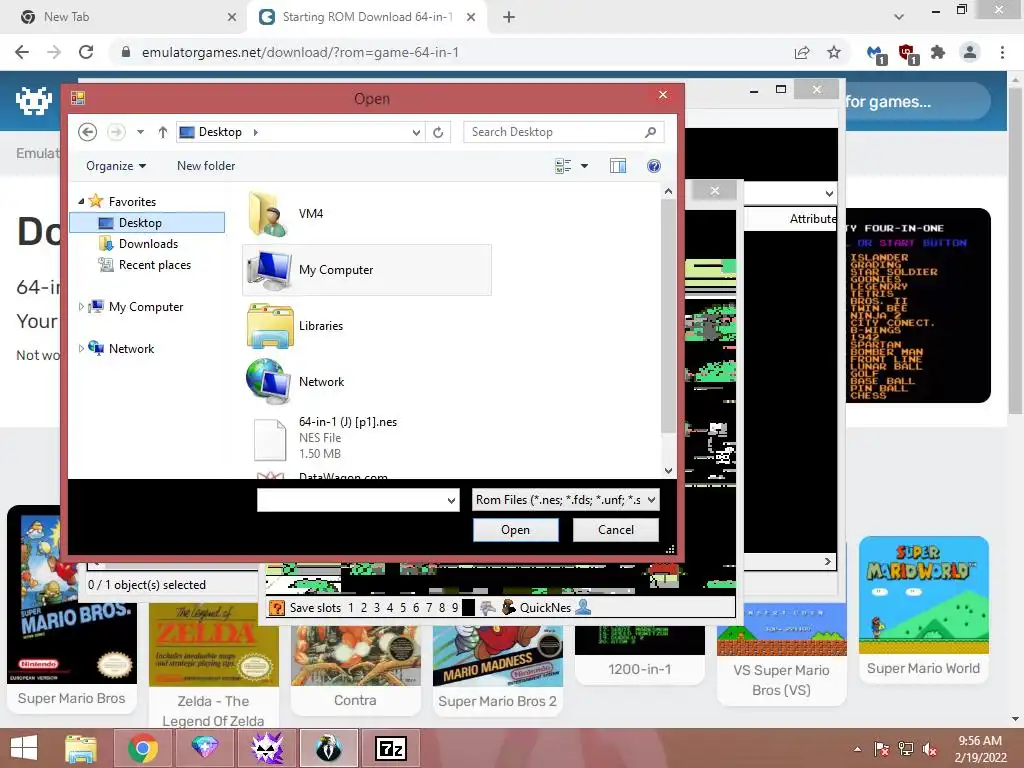Open the Contra game link
The height and width of the screenshot is (768, 1024).
(x=355, y=700)
